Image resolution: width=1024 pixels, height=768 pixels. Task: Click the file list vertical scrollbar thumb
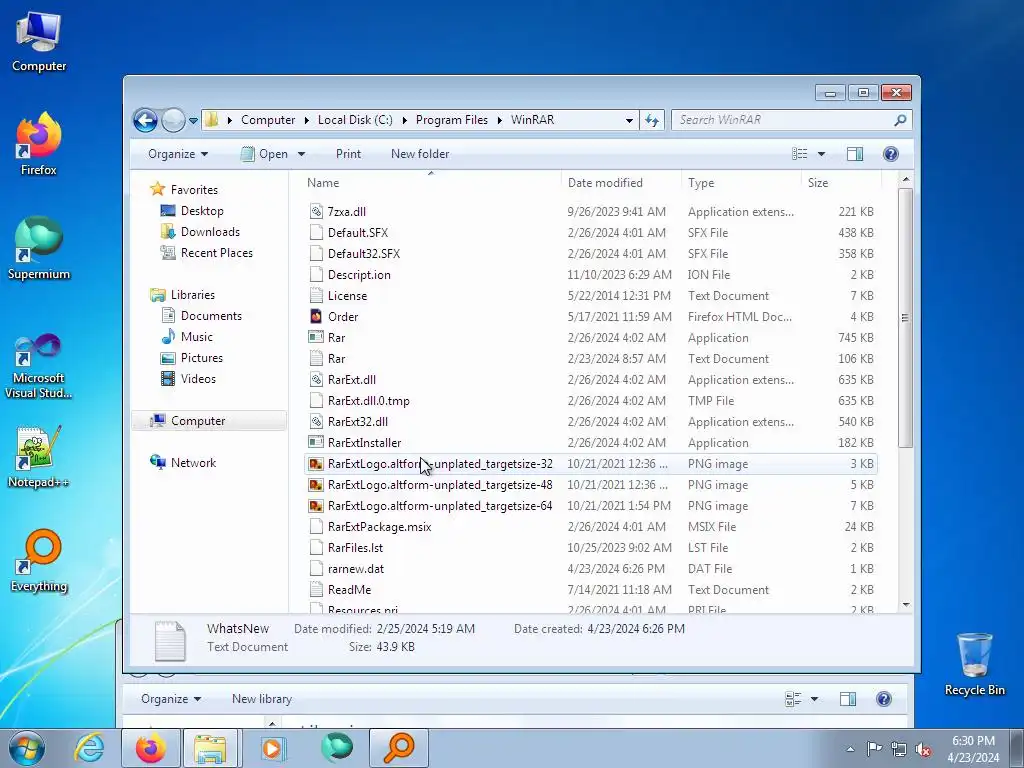pos(905,318)
